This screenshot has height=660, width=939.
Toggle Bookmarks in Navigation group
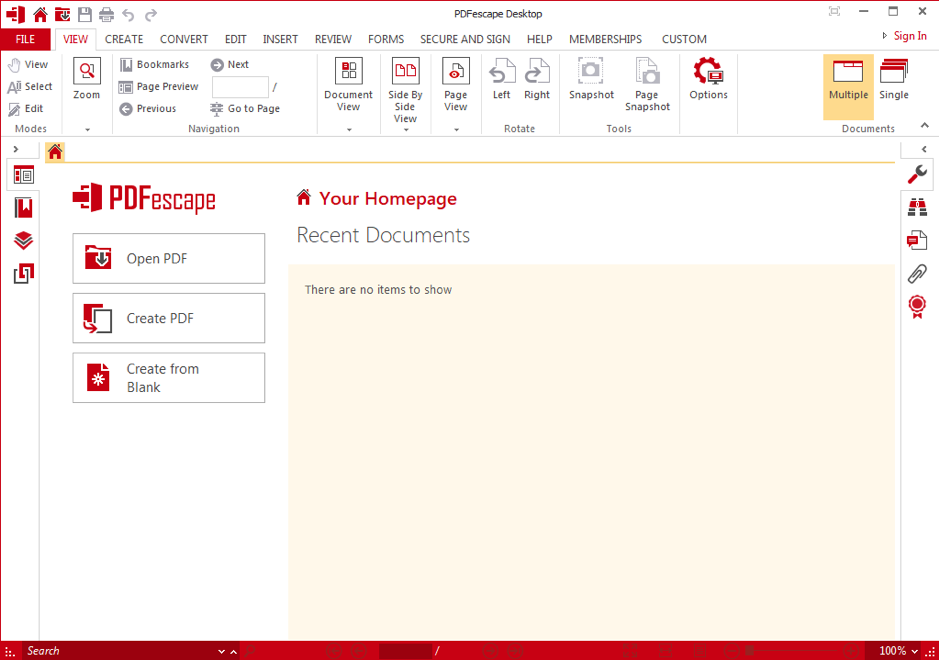tap(154, 64)
